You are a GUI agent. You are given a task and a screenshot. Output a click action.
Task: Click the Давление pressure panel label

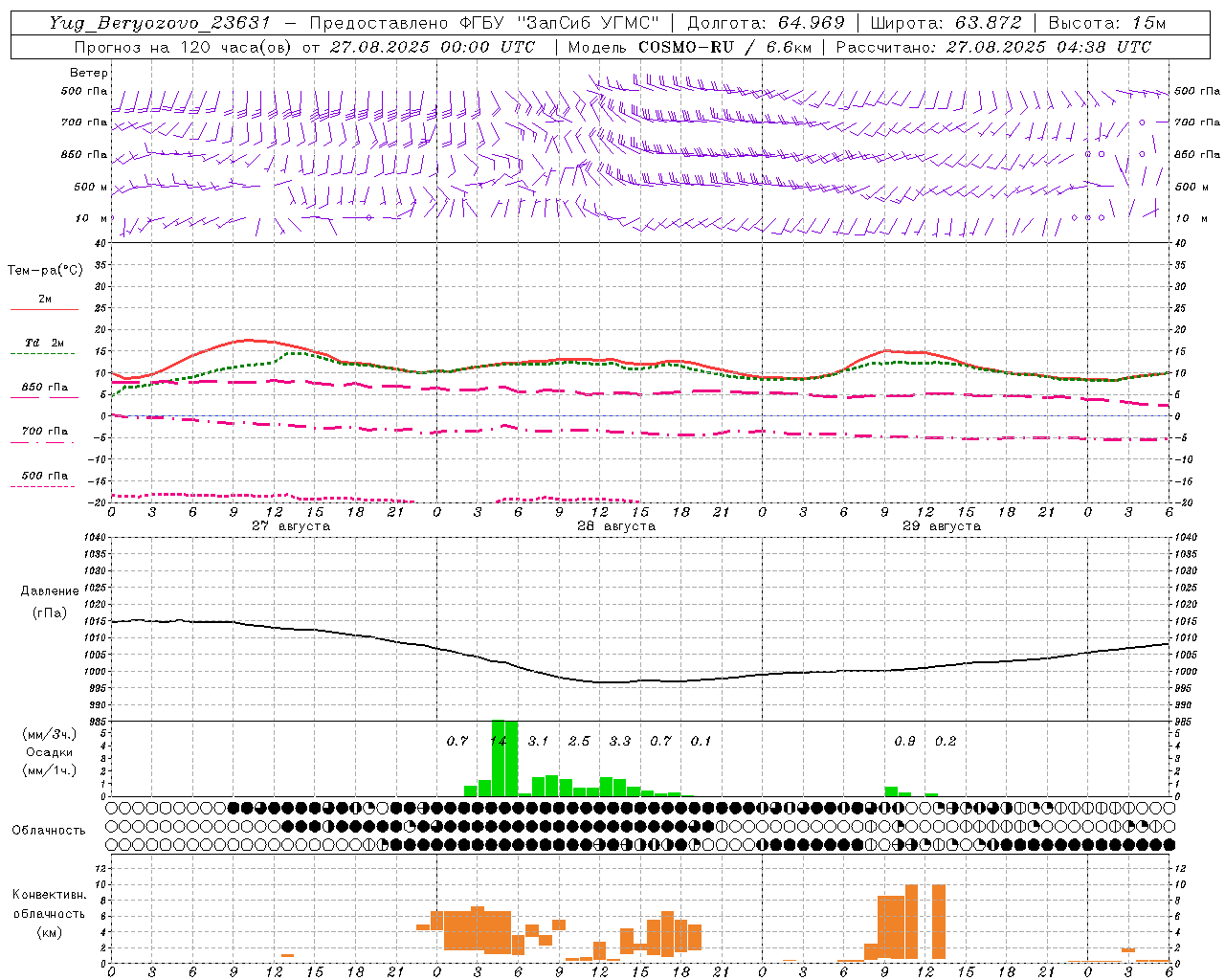(50, 591)
